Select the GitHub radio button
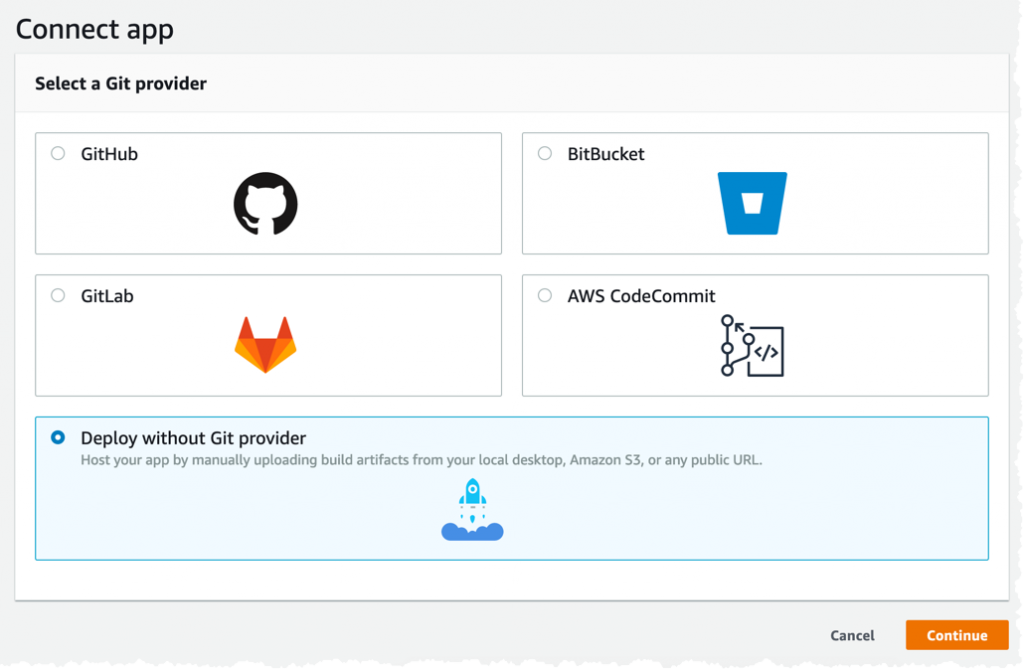Screen dimensions: 1024x669 [58, 154]
